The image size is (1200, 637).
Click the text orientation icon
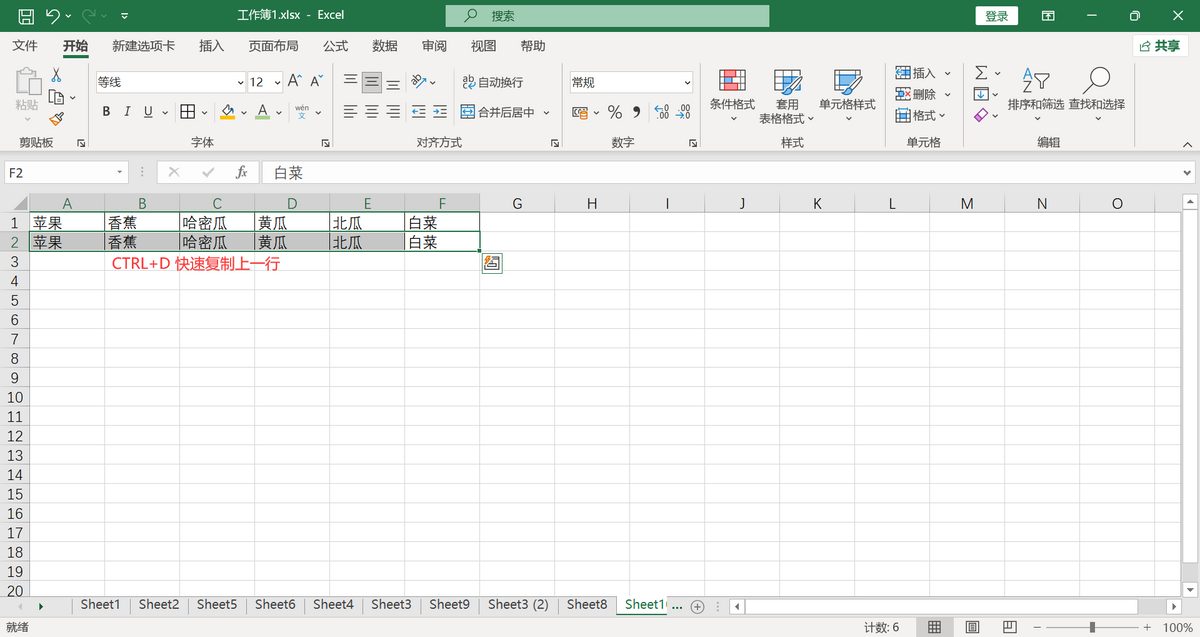pyautogui.click(x=419, y=82)
